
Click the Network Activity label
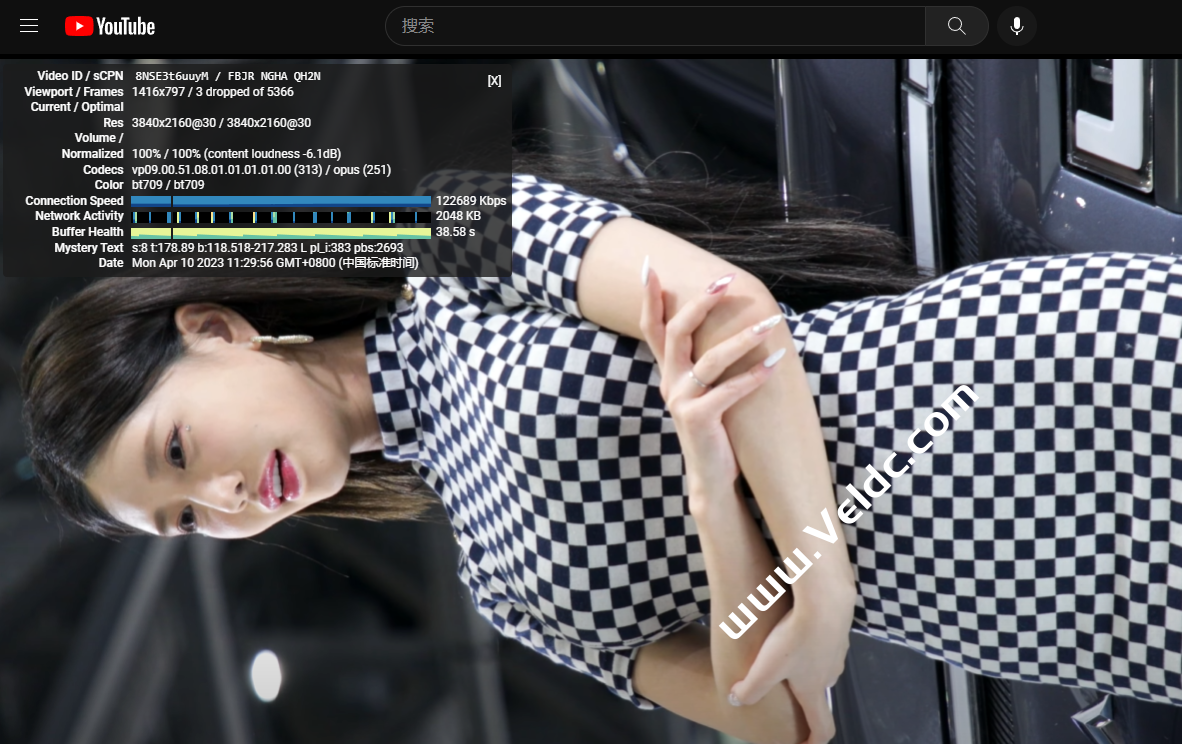[79, 216]
